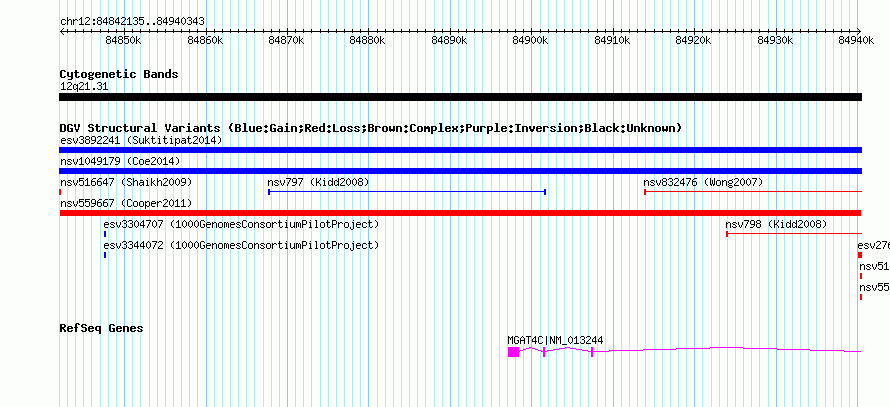Click the 84870k ruler position label
The width and height of the screenshot is (890, 407).
point(287,40)
